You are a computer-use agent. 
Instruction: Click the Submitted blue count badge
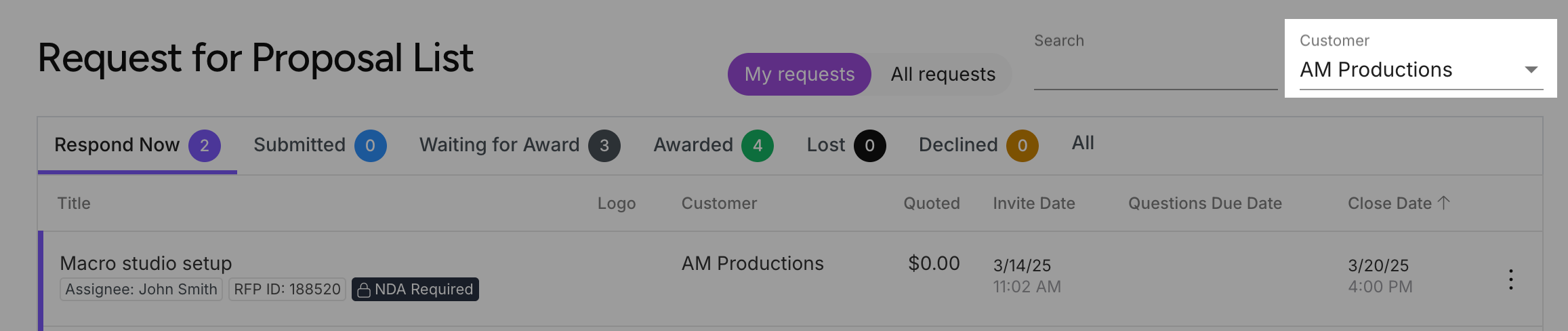371,145
